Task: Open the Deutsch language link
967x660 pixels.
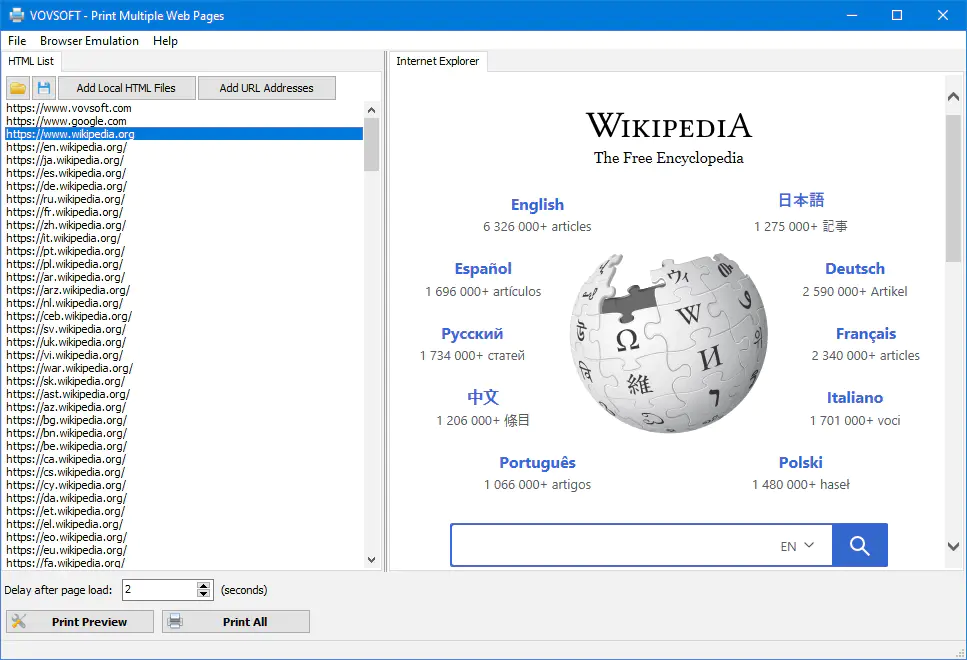Action: (x=854, y=268)
